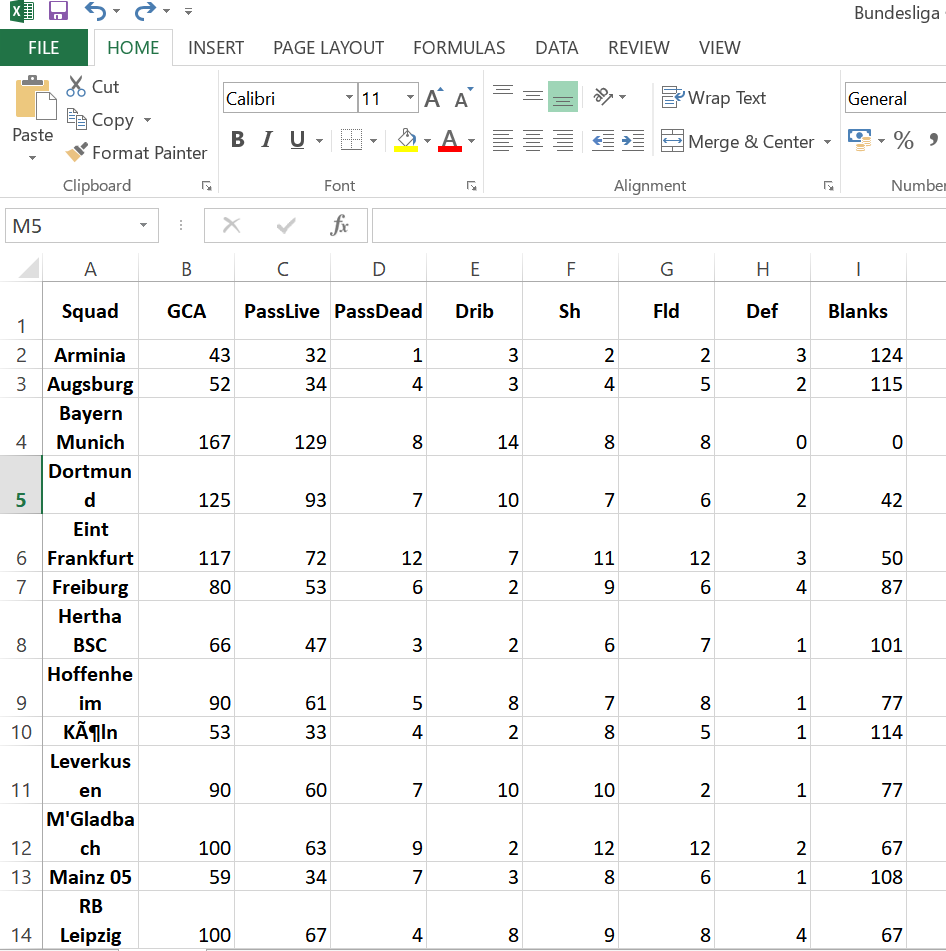Click the Copy button

click(x=100, y=119)
